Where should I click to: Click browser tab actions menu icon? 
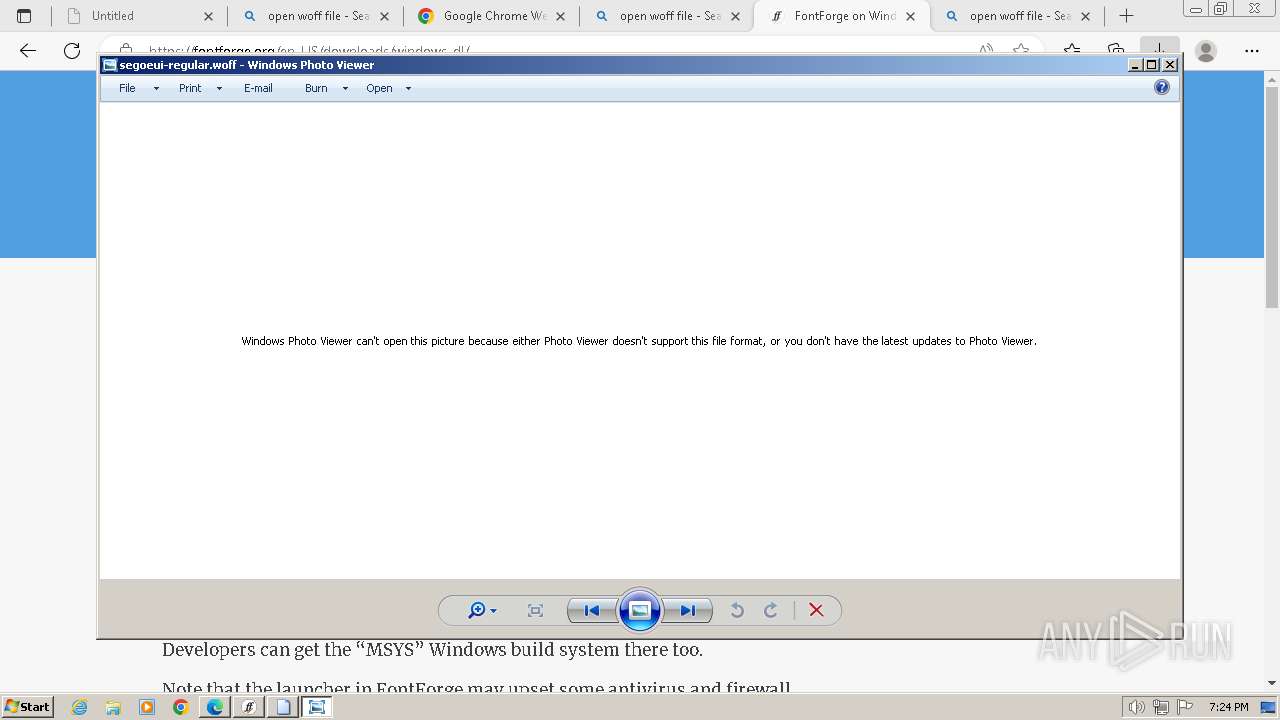(24, 16)
